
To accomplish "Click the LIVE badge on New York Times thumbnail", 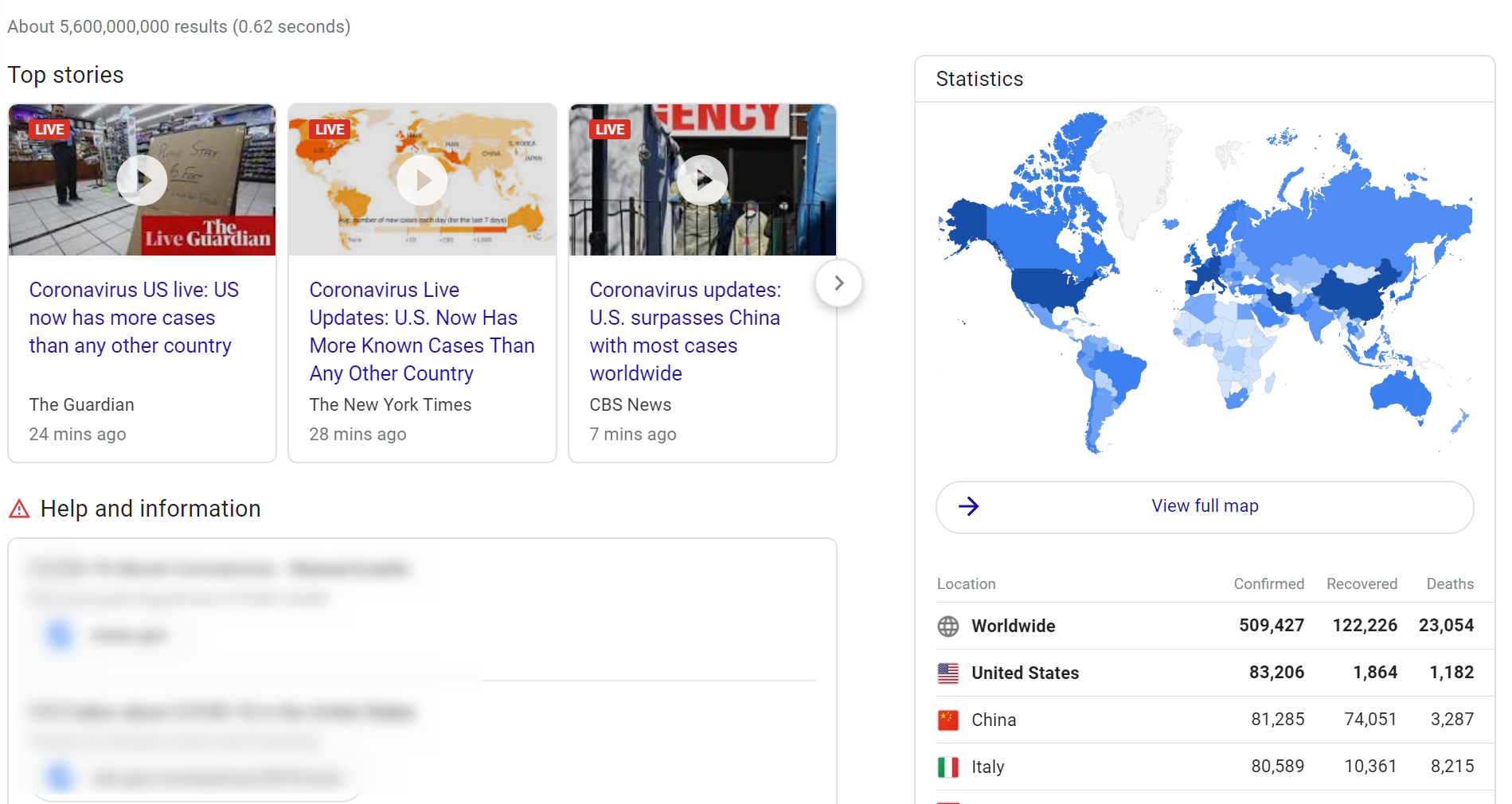I will (330, 130).
